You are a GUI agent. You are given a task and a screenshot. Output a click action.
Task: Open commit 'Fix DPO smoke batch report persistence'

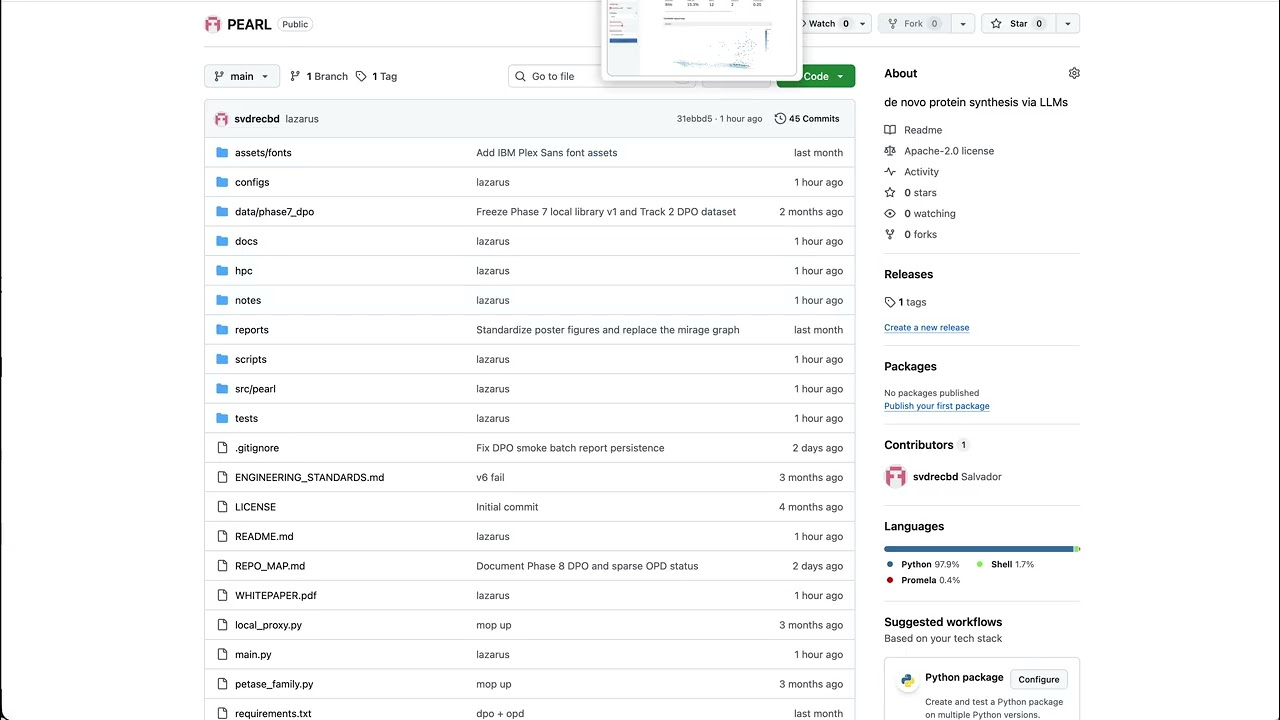pyautogui.click(x=570, y=448)
